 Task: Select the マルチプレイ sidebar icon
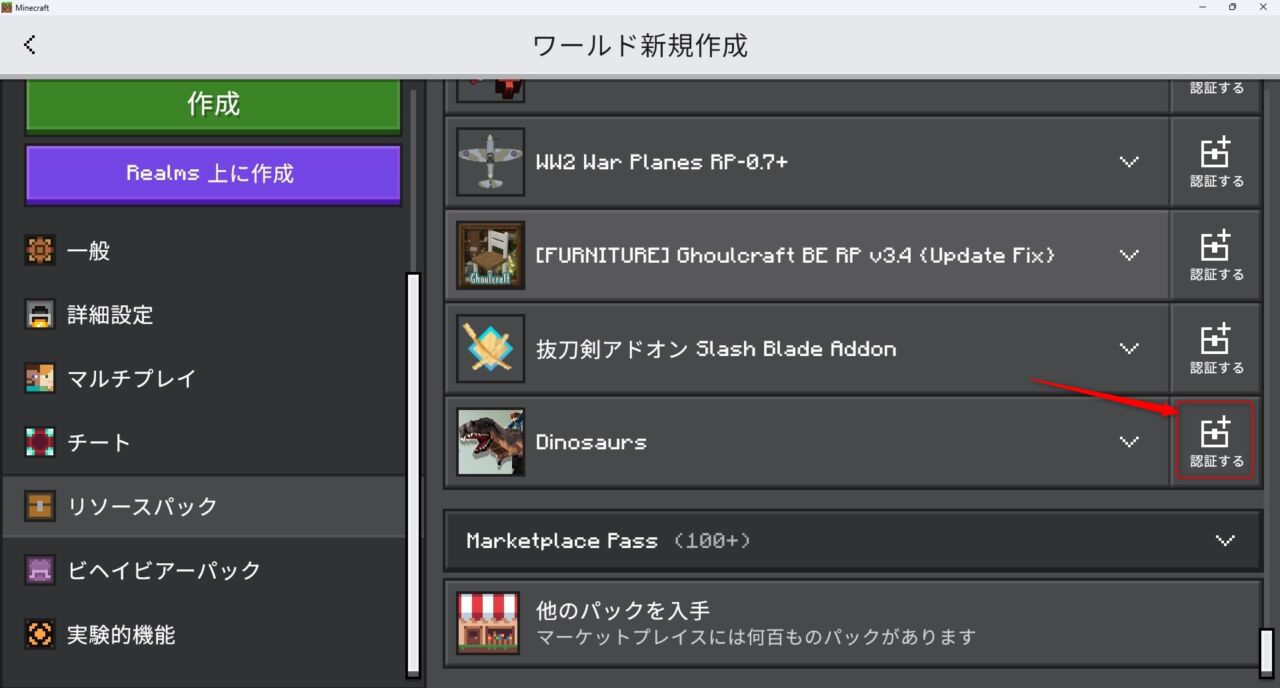tap(40, 379)
